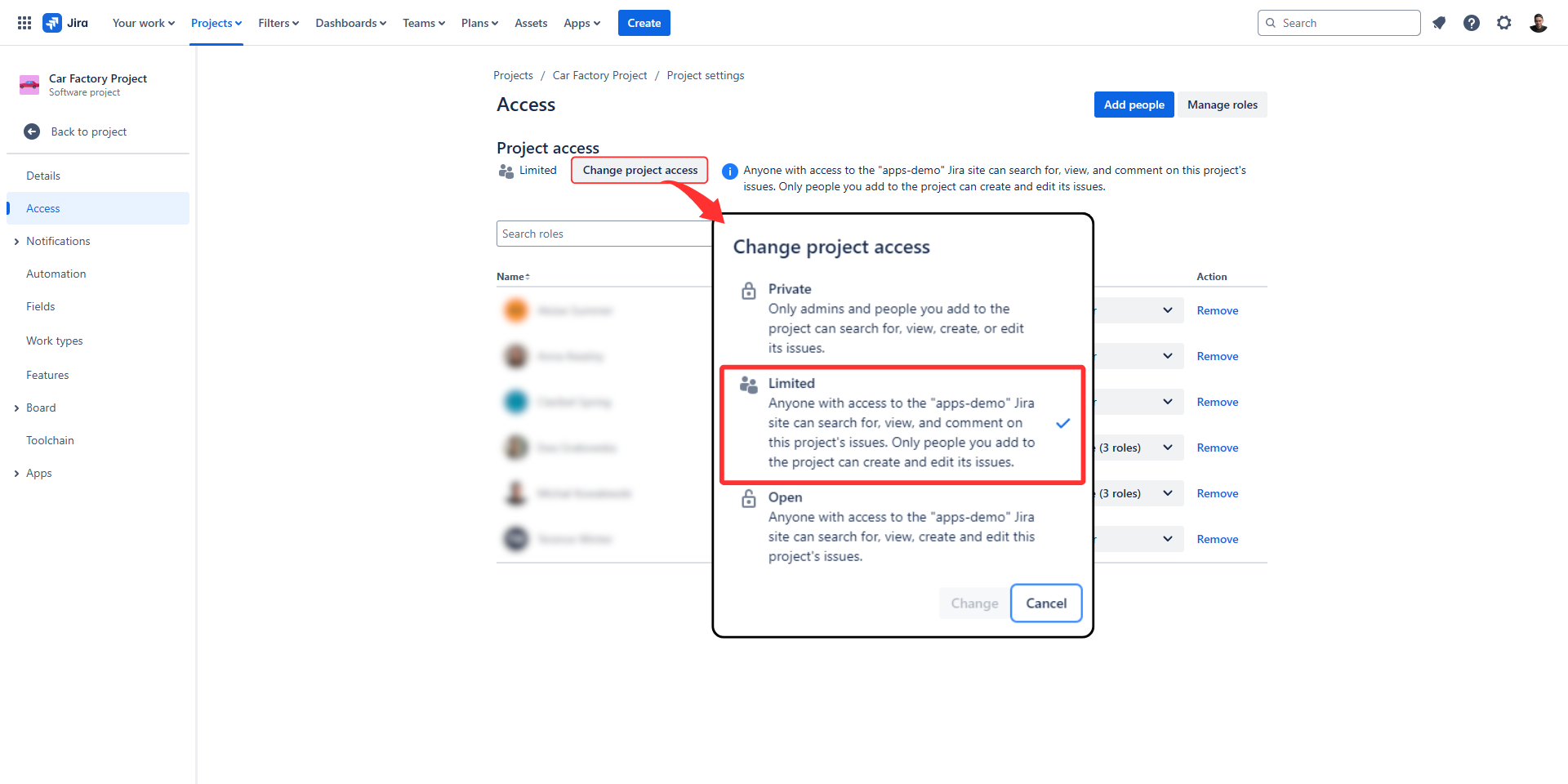Viewport: 1568px width, 784px height.
Task: Open the Projects dropdown menu
Action: click(x=216, y=23)
